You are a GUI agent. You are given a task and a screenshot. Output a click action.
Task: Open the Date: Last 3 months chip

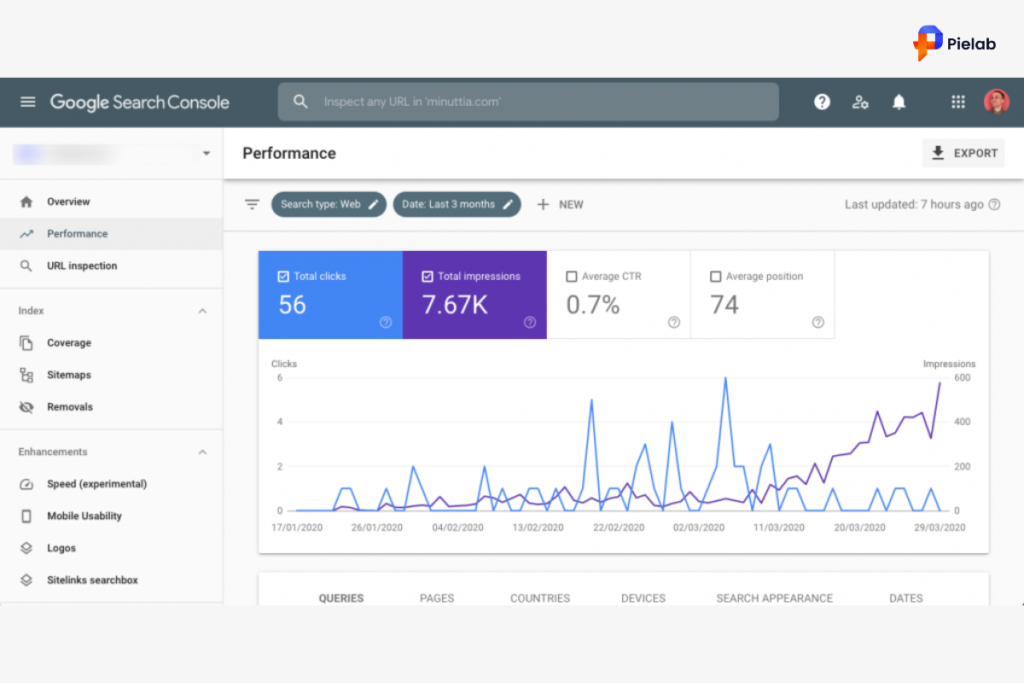(457, 204)
